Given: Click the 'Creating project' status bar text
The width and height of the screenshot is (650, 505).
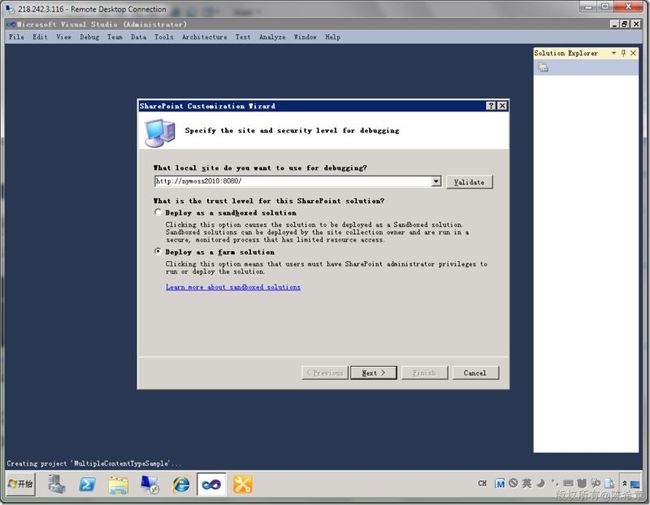Looking at the screenshot, I should (94, 463).
